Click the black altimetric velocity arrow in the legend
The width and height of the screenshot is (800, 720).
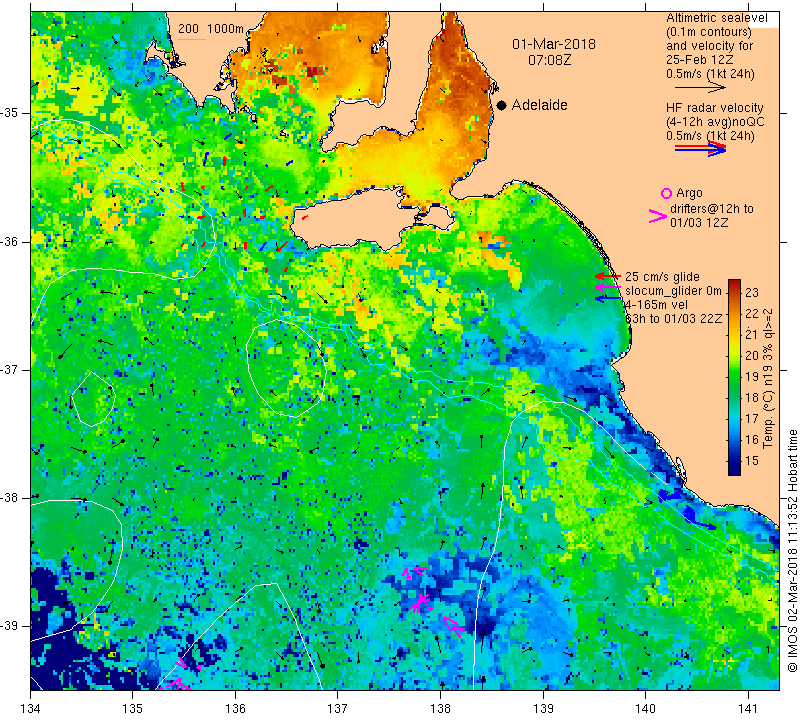pyautogui.click(x=700, y=88)
